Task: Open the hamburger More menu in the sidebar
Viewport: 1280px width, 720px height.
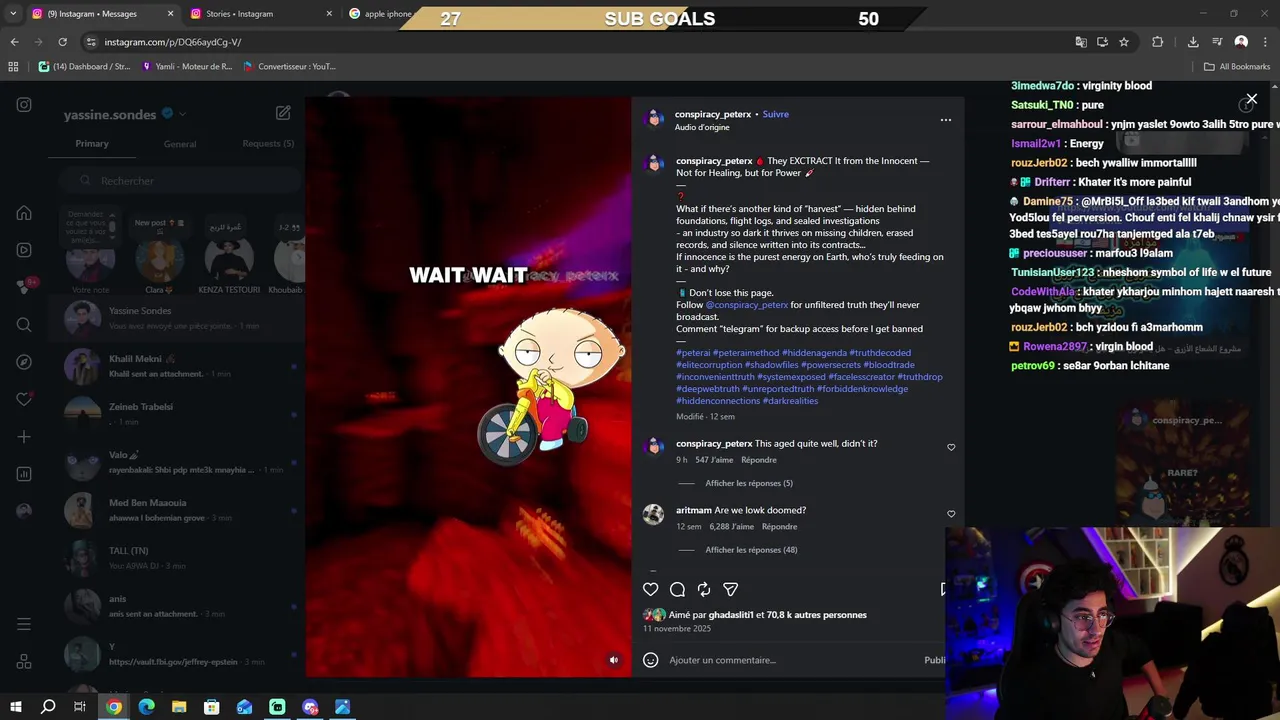Action: (24, 624)
